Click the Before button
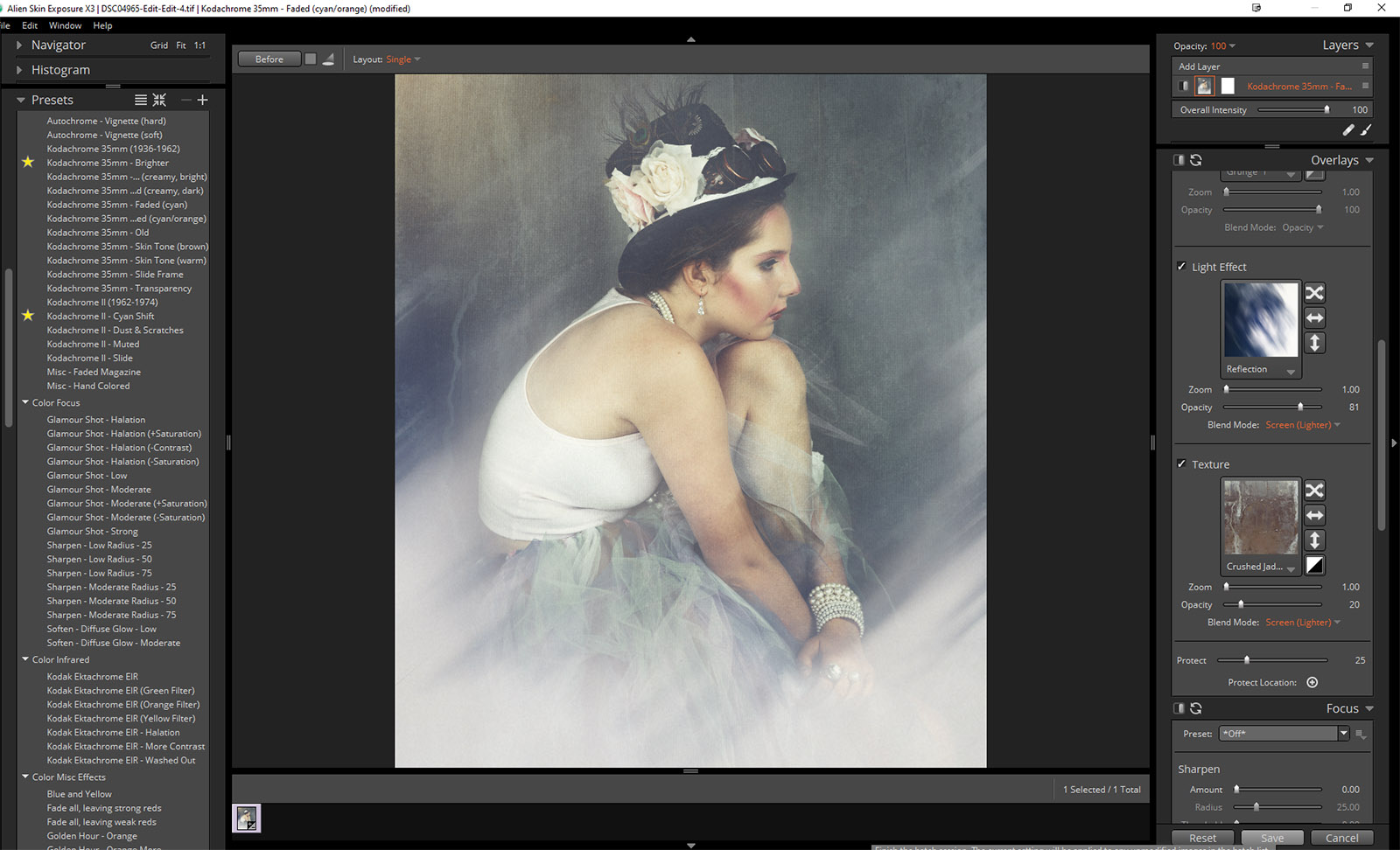 click(x=269, y=59)
